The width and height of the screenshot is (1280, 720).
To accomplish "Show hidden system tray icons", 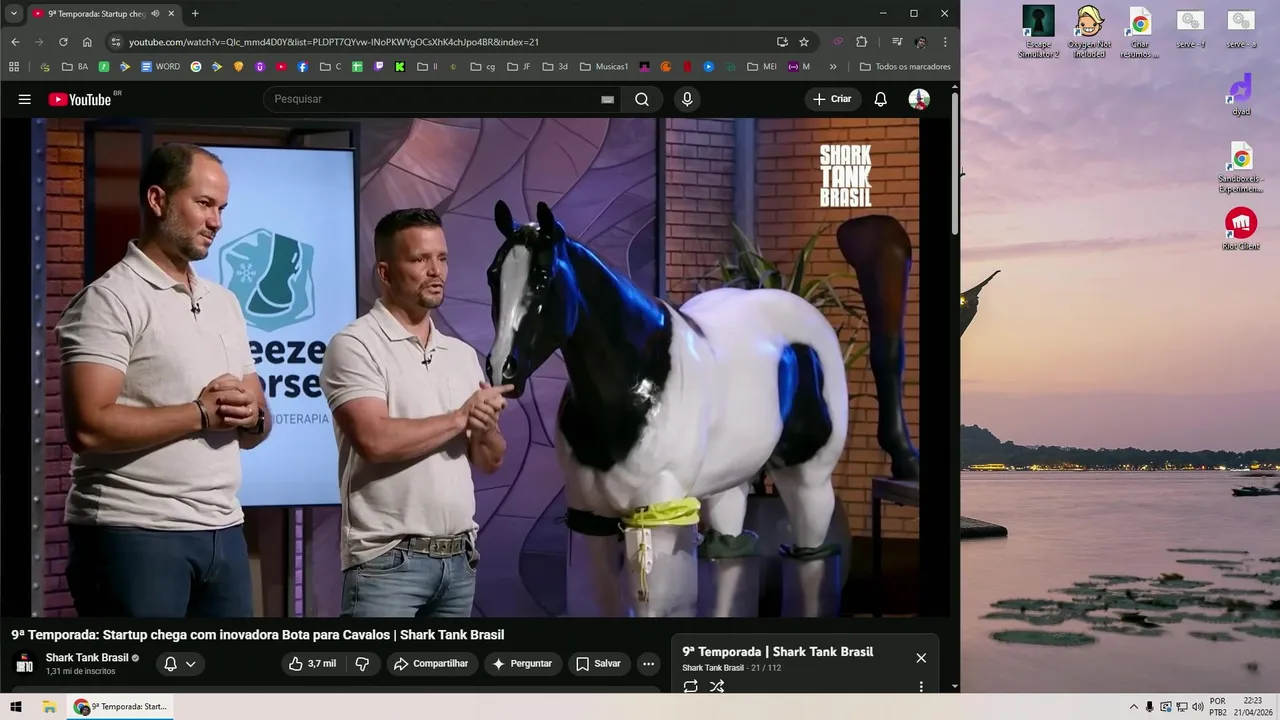I will [1133, 707].
